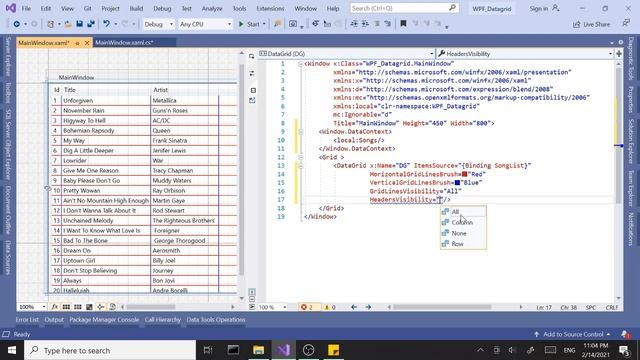Open the Debug menu
The height and width of the screenshot is (360, 640).
162,8
